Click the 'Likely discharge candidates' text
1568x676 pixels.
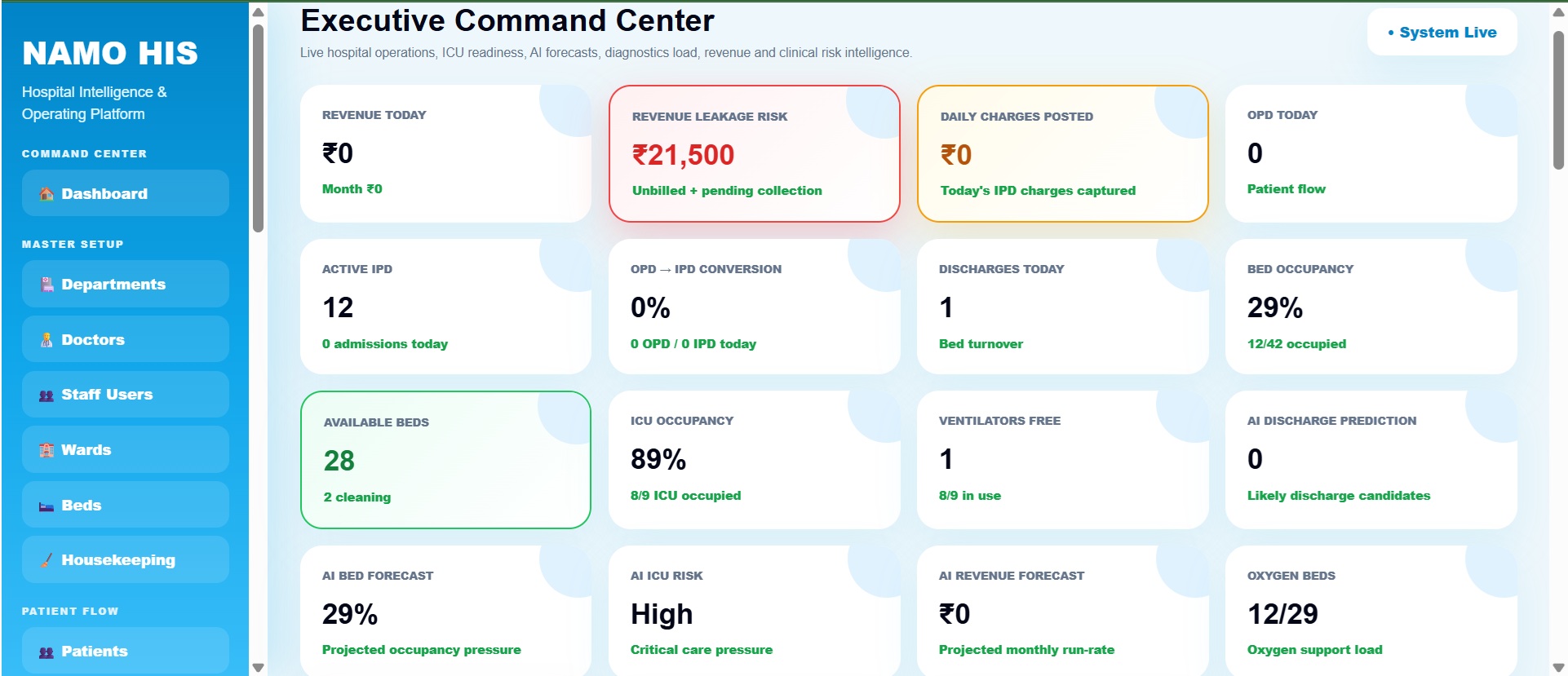(1339, 496)
